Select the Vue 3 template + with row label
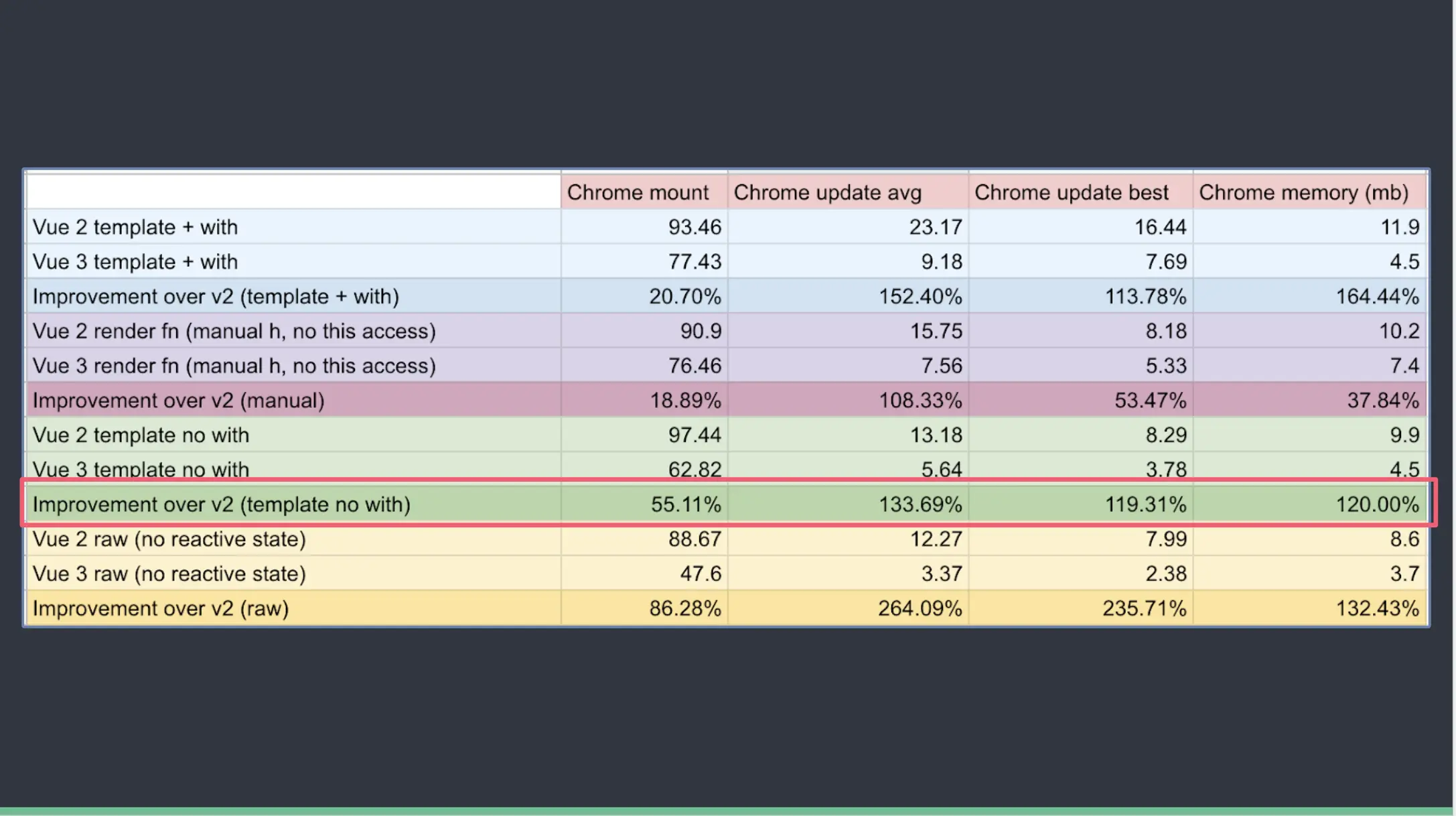 (x=135, y=262)
